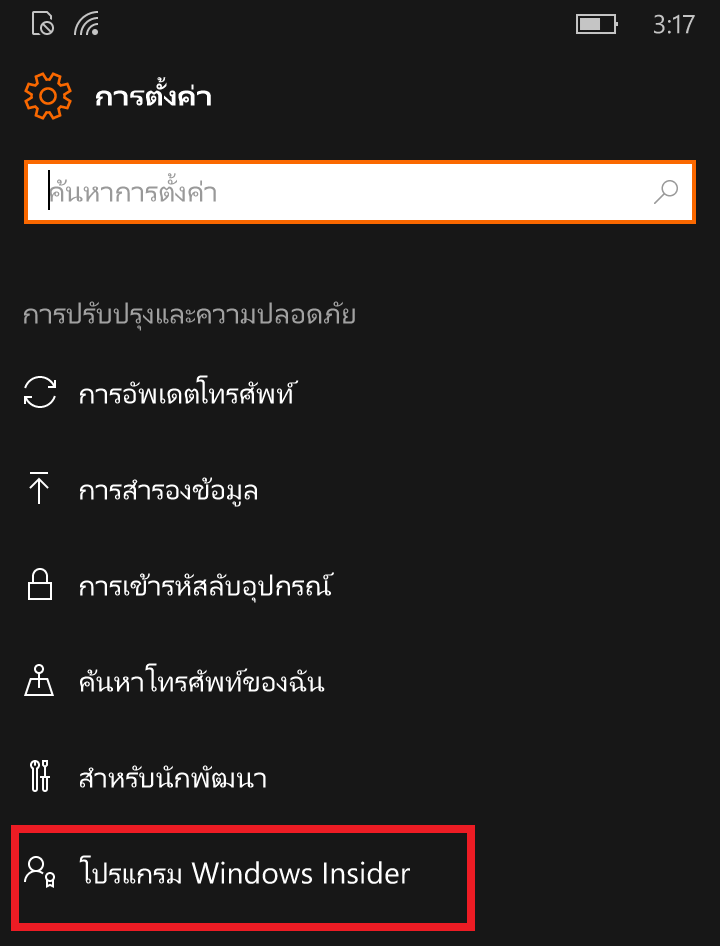720x946 pixels.
Task: Tap the no-SIM status bar icon
Action: pyautogui.click(x=42, y=24)
